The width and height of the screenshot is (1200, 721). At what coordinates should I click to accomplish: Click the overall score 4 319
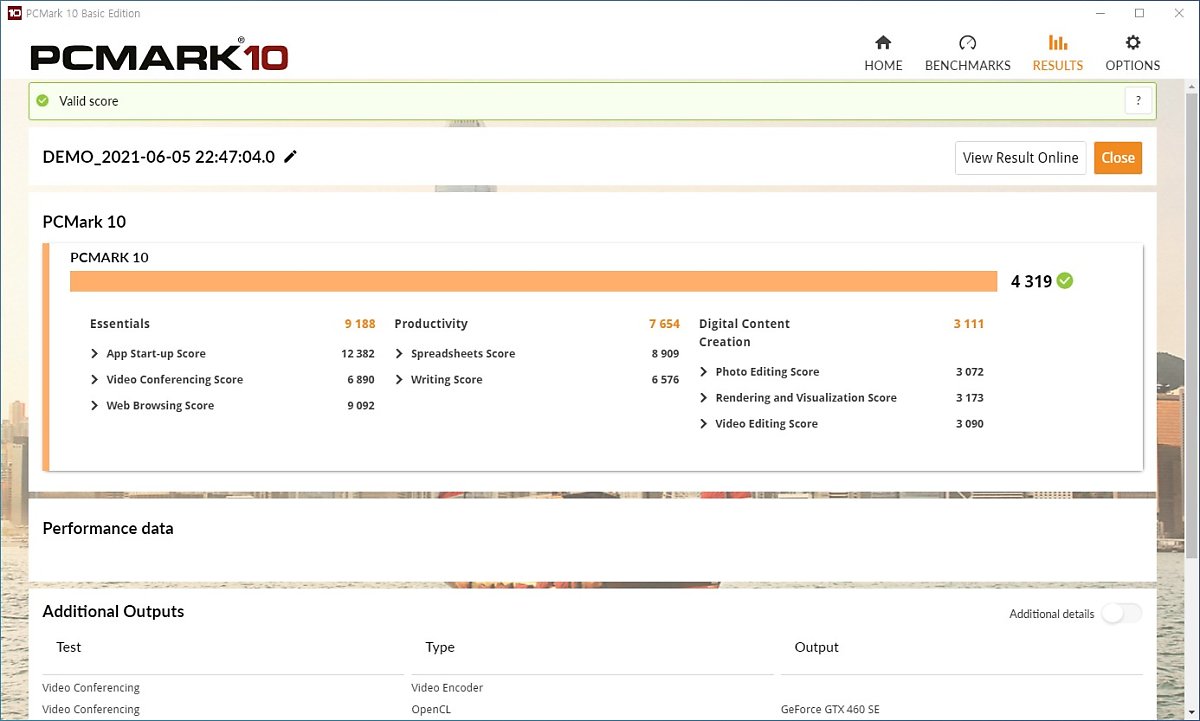pos(1031,281)
